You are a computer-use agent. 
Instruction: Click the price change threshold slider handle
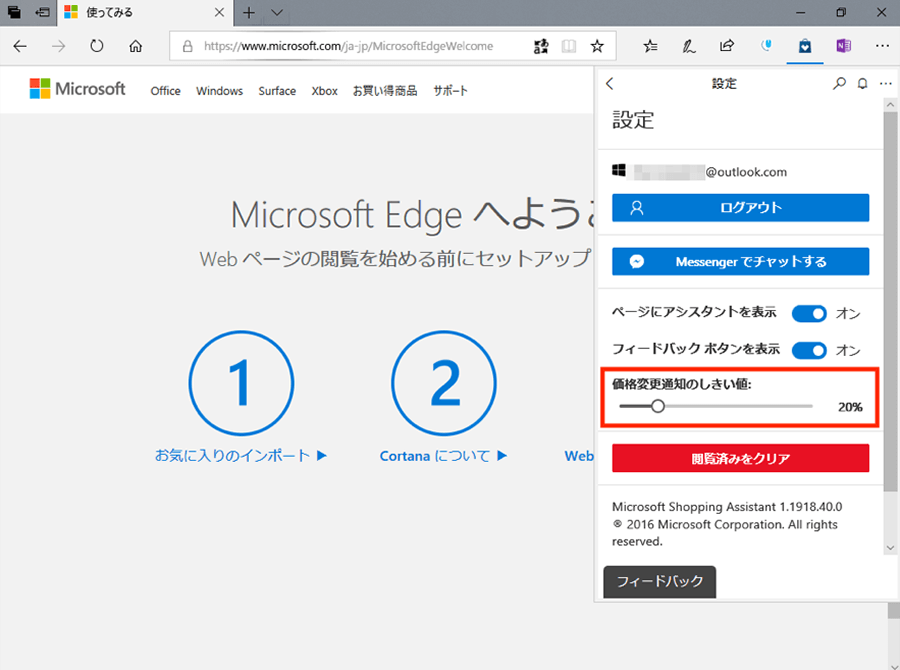657,406
